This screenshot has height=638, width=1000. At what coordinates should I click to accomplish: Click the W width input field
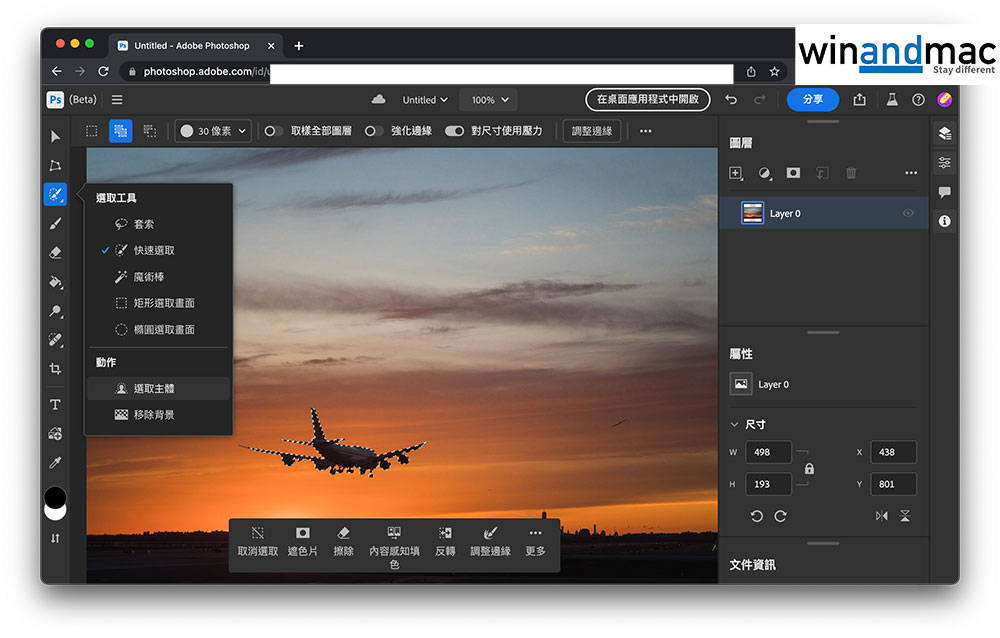pos(767,452)
